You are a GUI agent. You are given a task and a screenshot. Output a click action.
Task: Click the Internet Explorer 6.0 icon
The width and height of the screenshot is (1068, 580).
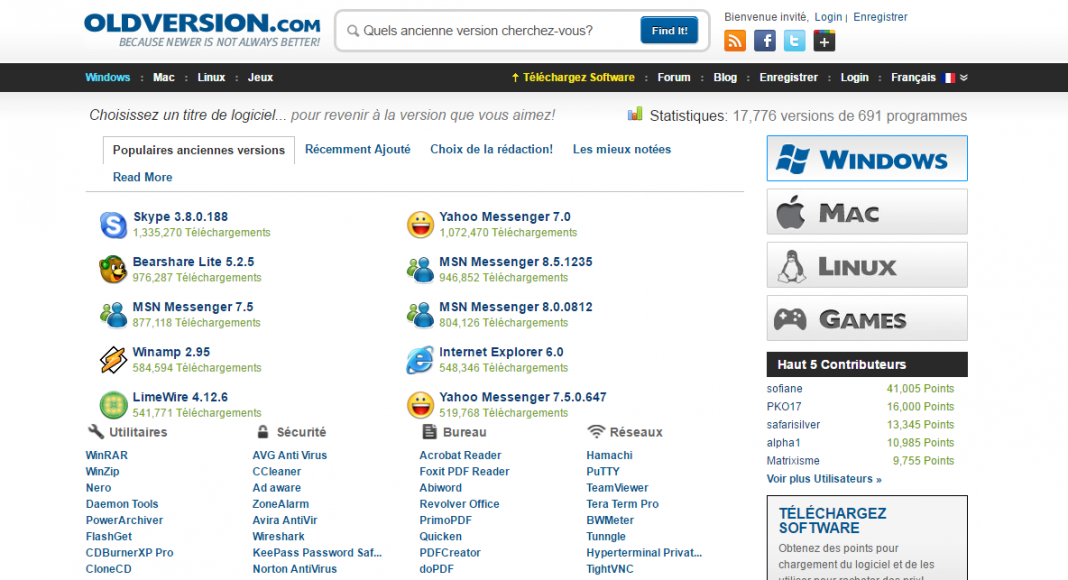[420, 359]
